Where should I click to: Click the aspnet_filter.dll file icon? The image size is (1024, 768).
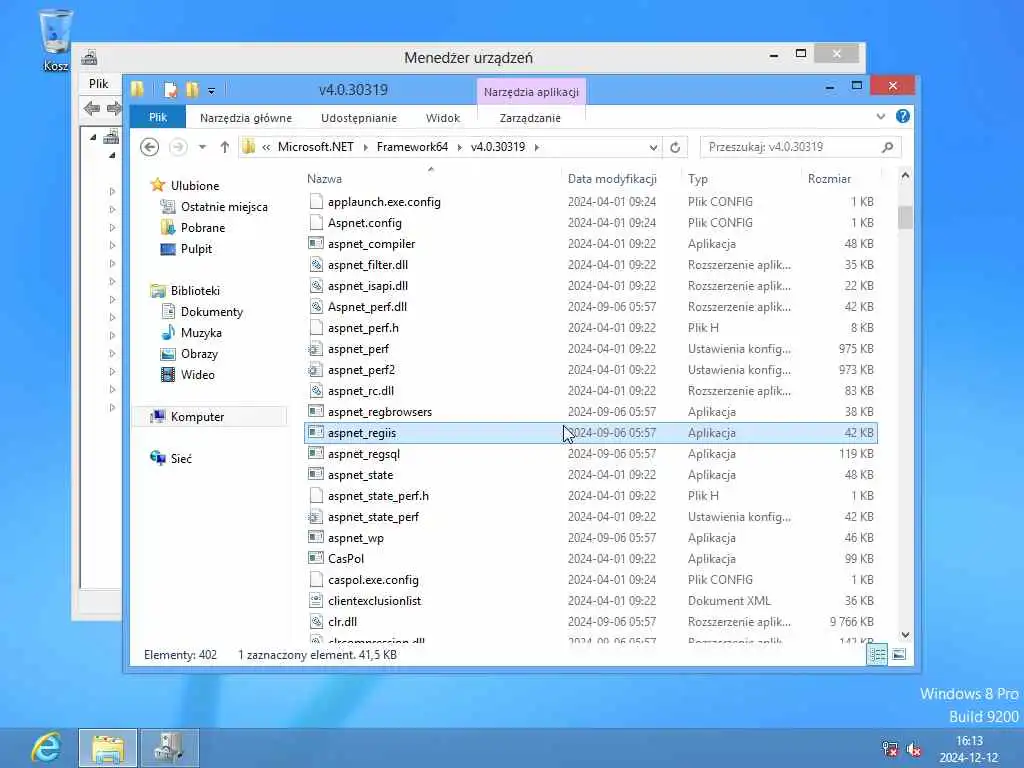tap(316, 264)
